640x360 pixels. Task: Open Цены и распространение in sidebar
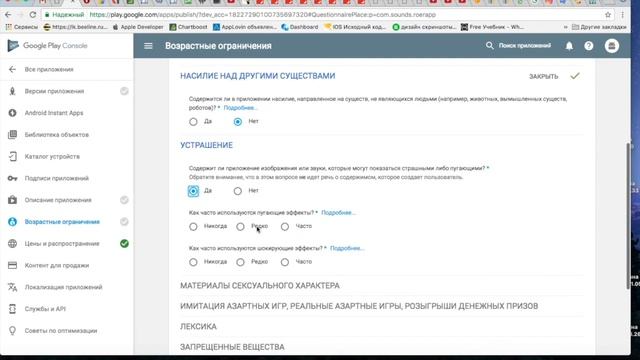point(62,244)
